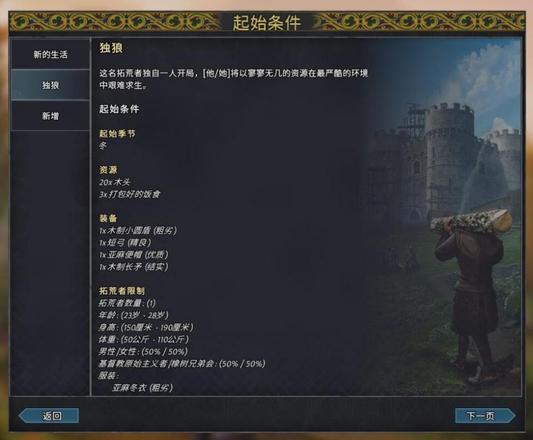Click the 20x 木头 resource entry
This screenshot has width=533, height=440.
115,182
